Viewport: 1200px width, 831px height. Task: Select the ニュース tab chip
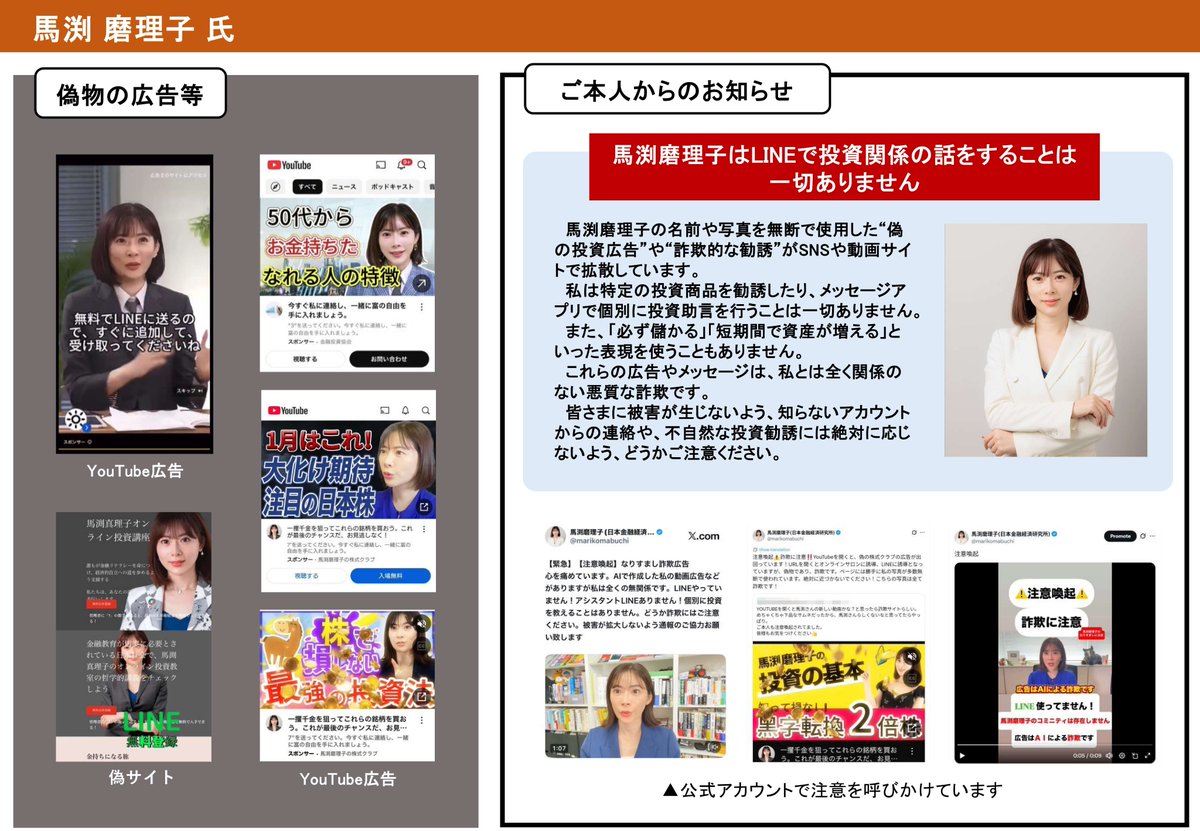click(x=343, y=186)
